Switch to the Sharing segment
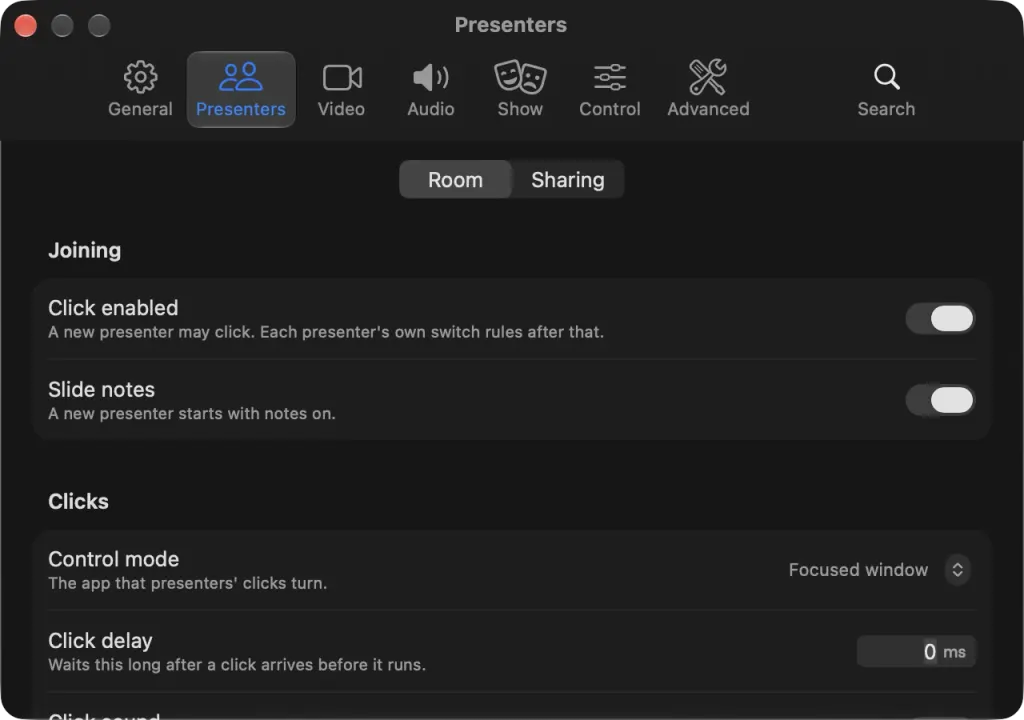The width and height of the screenshot is (1024, 720). (568, 180)
